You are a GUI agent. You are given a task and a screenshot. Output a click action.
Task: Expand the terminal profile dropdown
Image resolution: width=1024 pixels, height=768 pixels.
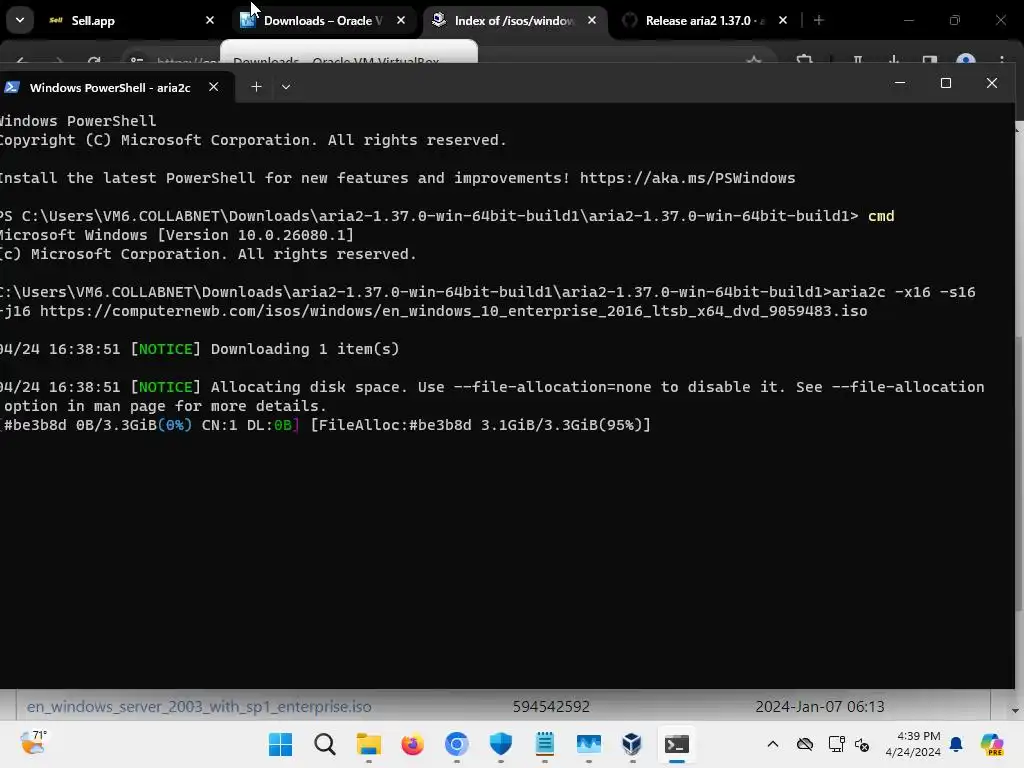pos(285,87)
